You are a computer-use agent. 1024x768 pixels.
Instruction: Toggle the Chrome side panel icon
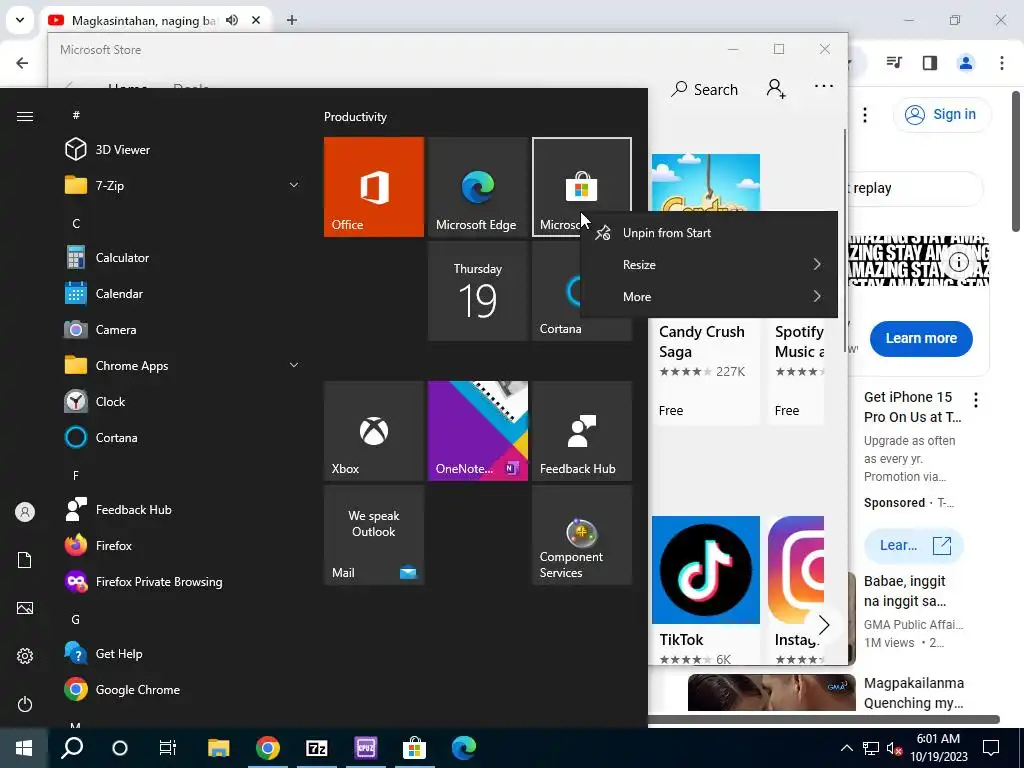point(929,63)
